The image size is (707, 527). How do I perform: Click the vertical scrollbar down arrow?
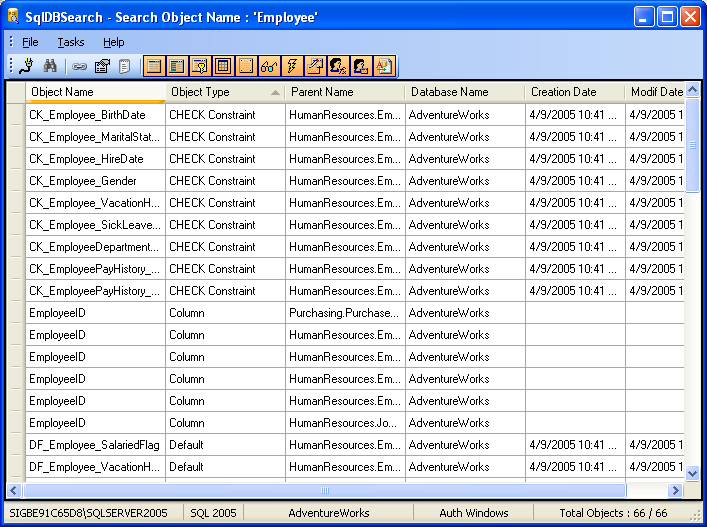[x=692, y=473]
